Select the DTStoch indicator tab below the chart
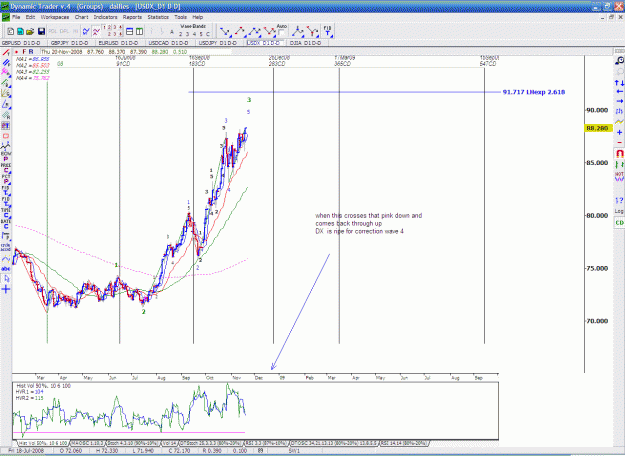 pos(210,443)
